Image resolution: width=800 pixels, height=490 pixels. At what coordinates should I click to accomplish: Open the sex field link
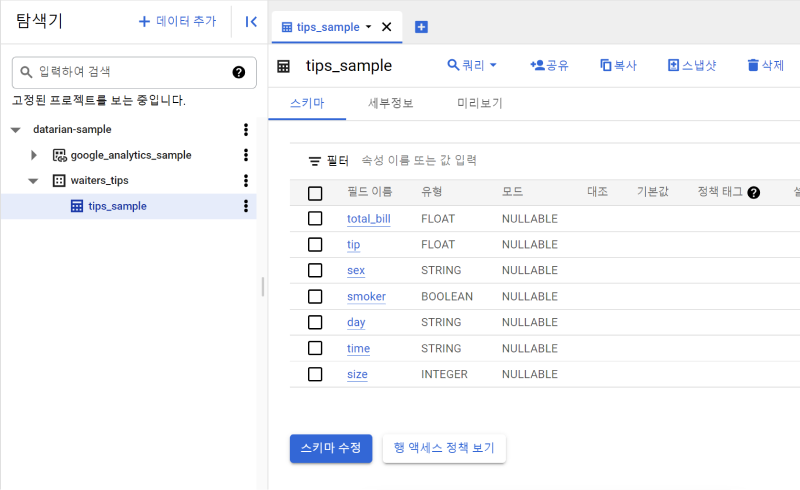coord(356,271)
